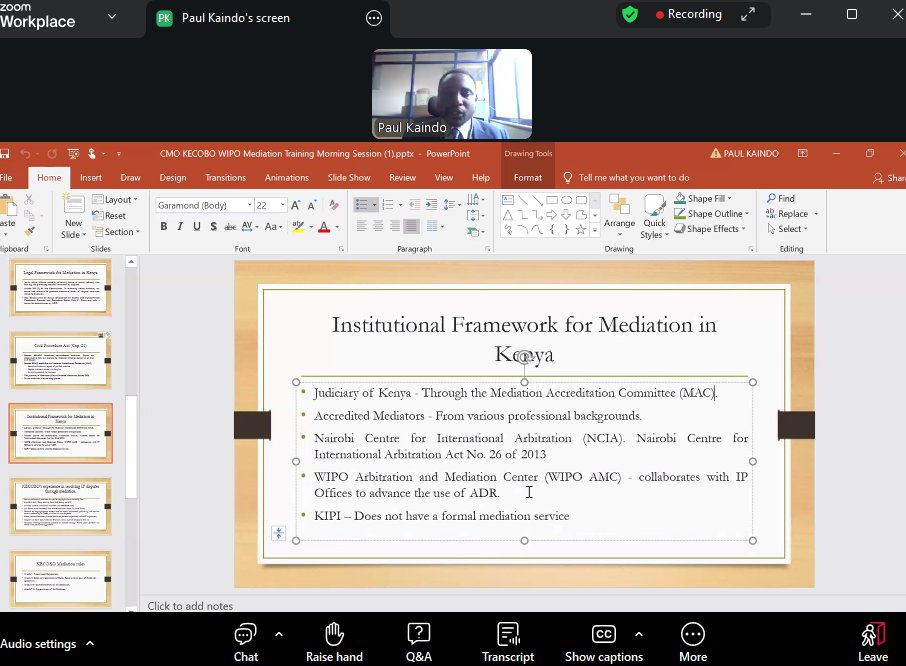This screenshot has height=666, width=906.
Task: Increase font size
Action: pos(295,205)
